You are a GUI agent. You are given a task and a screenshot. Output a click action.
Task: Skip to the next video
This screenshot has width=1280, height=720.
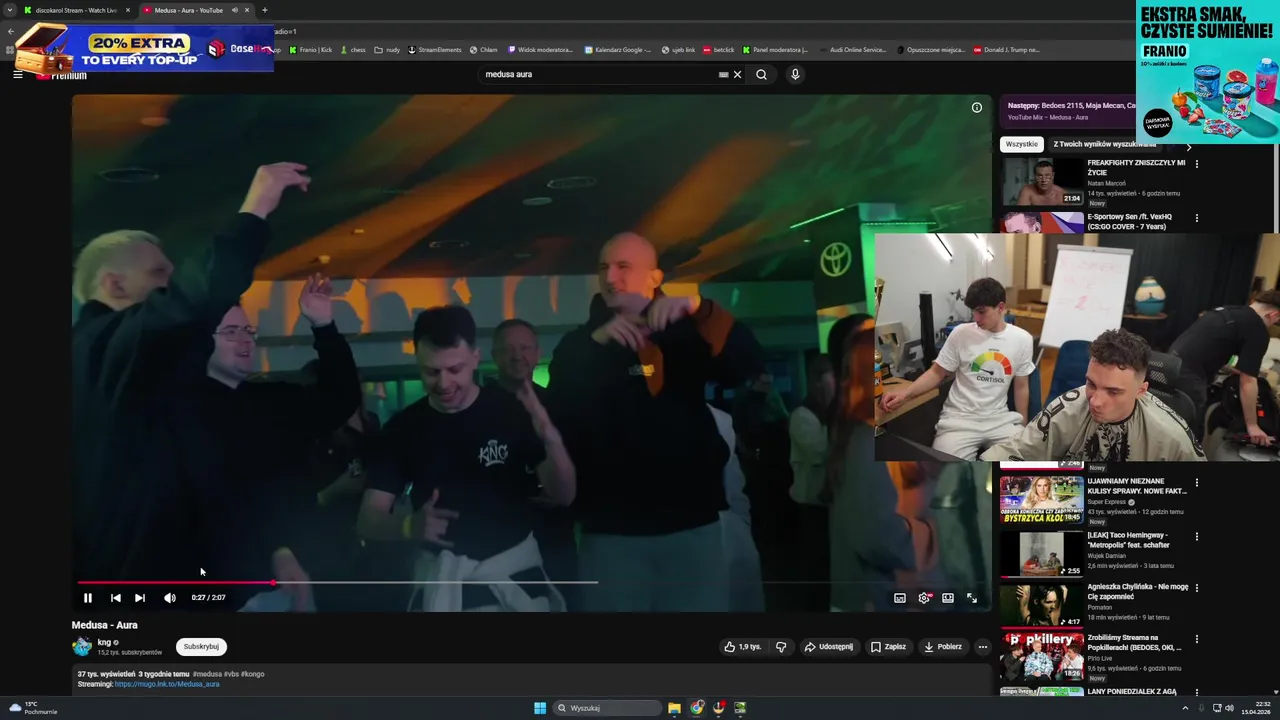click(140, 598)
